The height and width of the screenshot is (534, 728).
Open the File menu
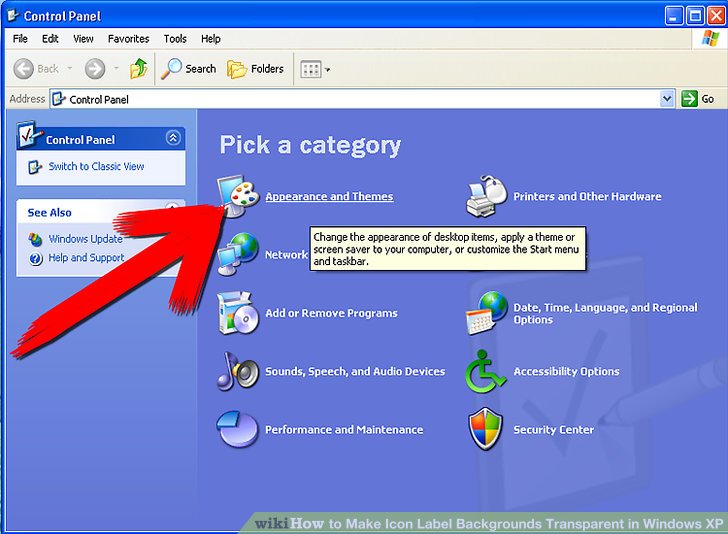pos(20,39)
